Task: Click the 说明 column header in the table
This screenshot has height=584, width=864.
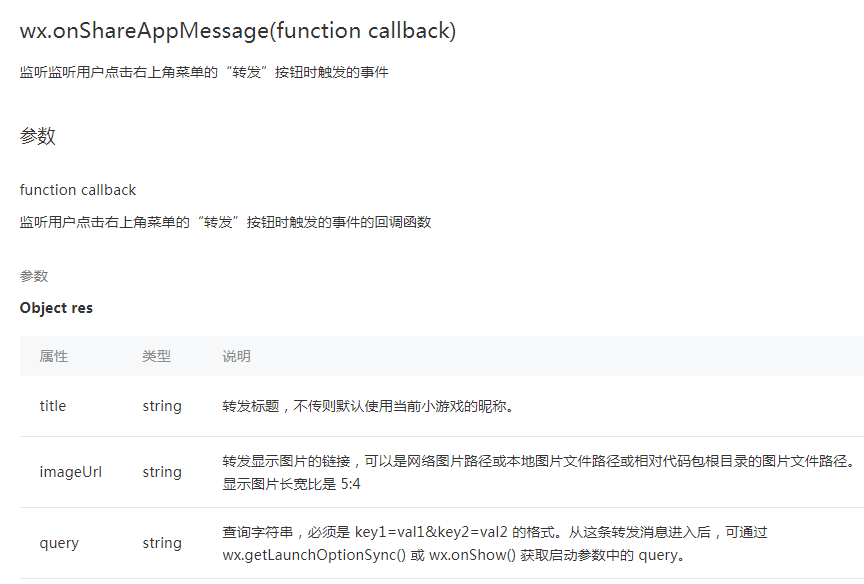Action: pyautogui.click(x=236, y=356)
